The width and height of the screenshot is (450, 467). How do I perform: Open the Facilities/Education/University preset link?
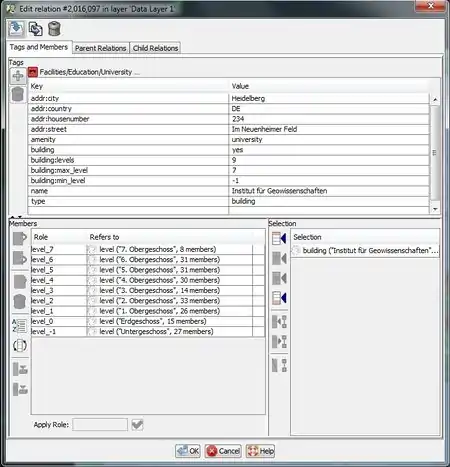pos(85,72)
